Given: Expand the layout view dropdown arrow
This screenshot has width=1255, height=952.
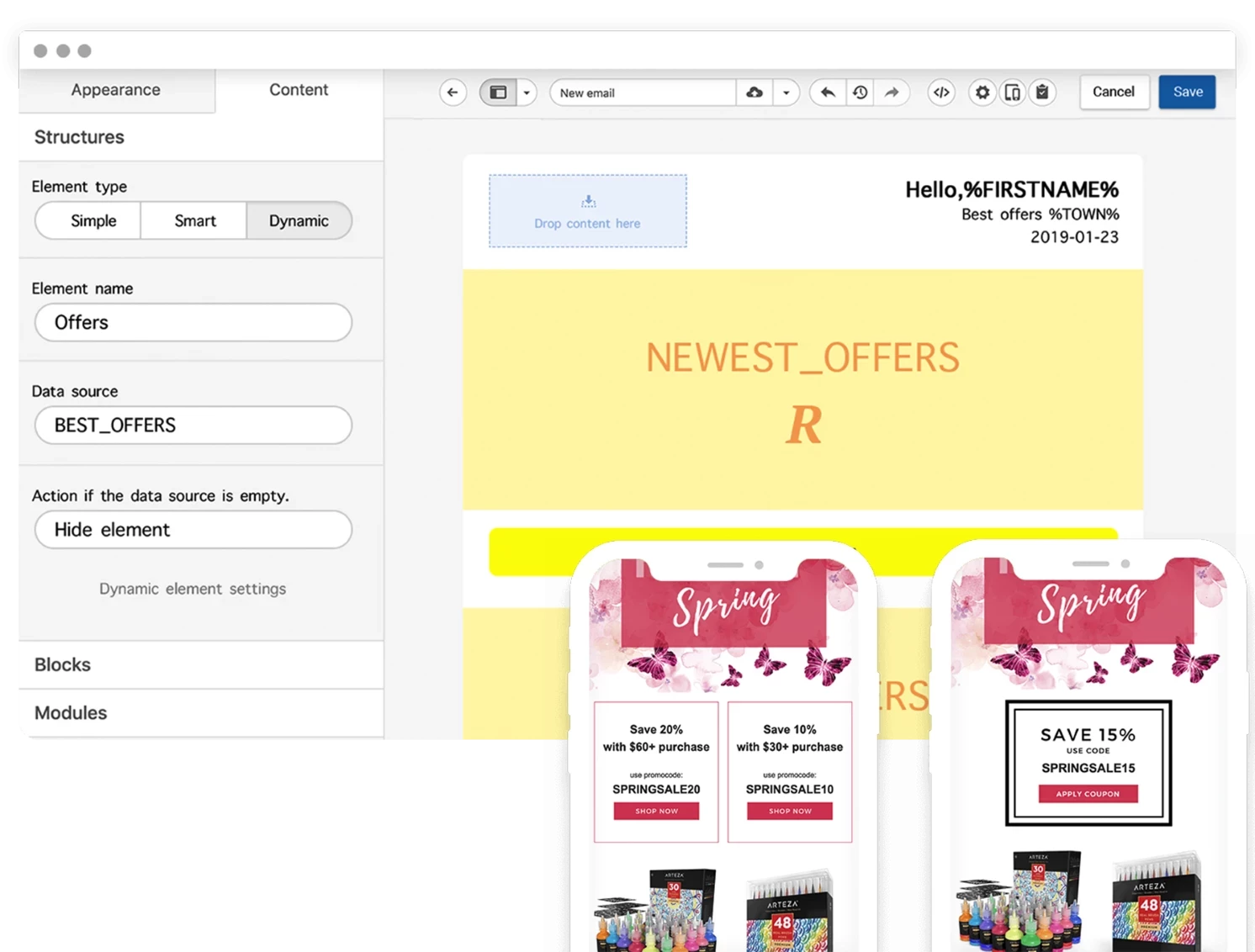Looking at the screenshot, I should (527, 93).
